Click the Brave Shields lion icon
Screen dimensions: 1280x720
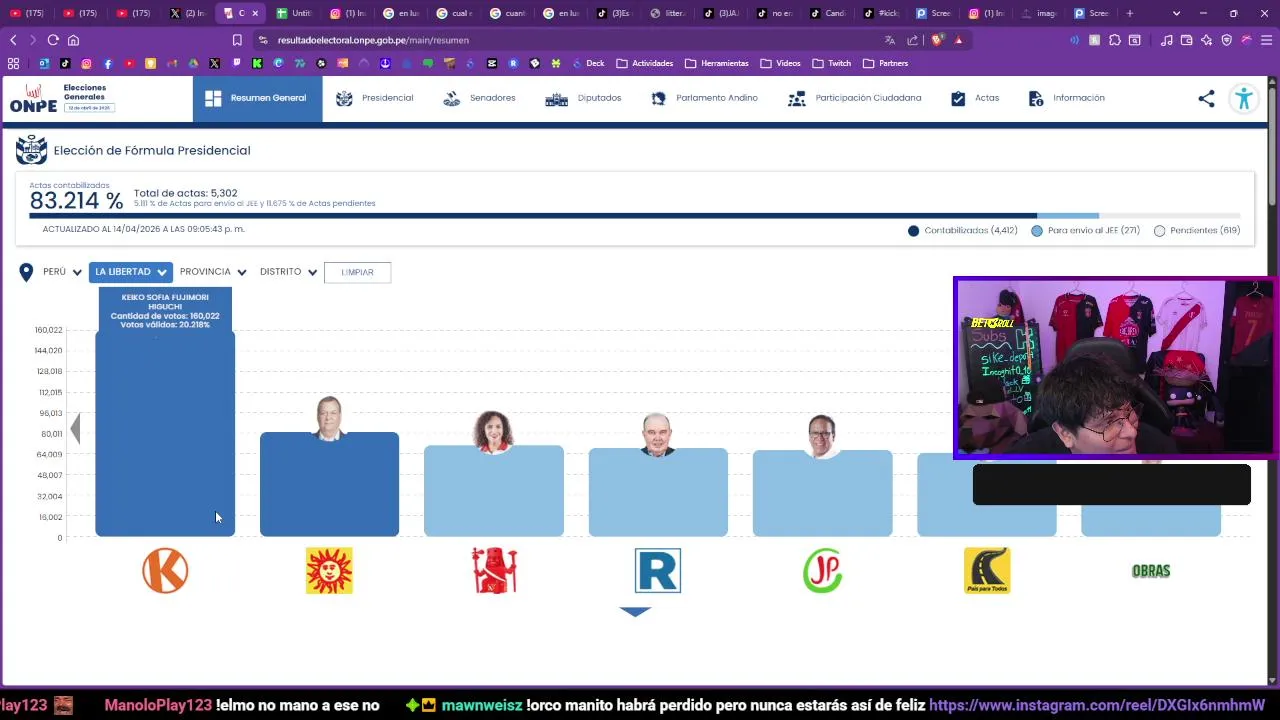click(x=937, y=40)
